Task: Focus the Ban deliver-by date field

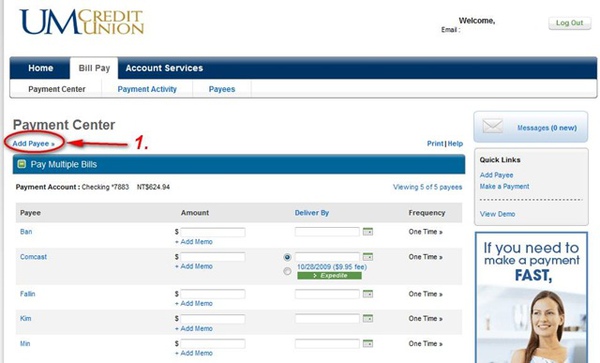Action: pyautogui.click(x=327, y=232)
